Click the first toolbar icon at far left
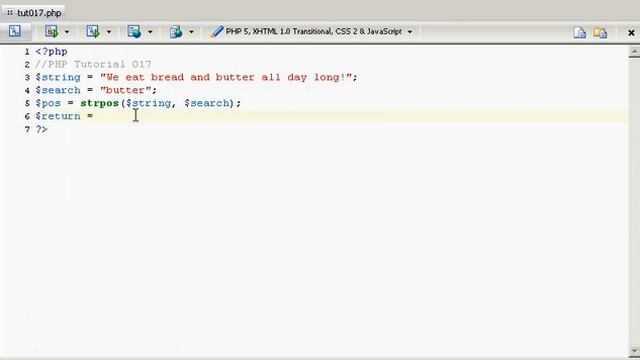Image resolution: width=640 pixels, height=360 pixels. point(15,31)
